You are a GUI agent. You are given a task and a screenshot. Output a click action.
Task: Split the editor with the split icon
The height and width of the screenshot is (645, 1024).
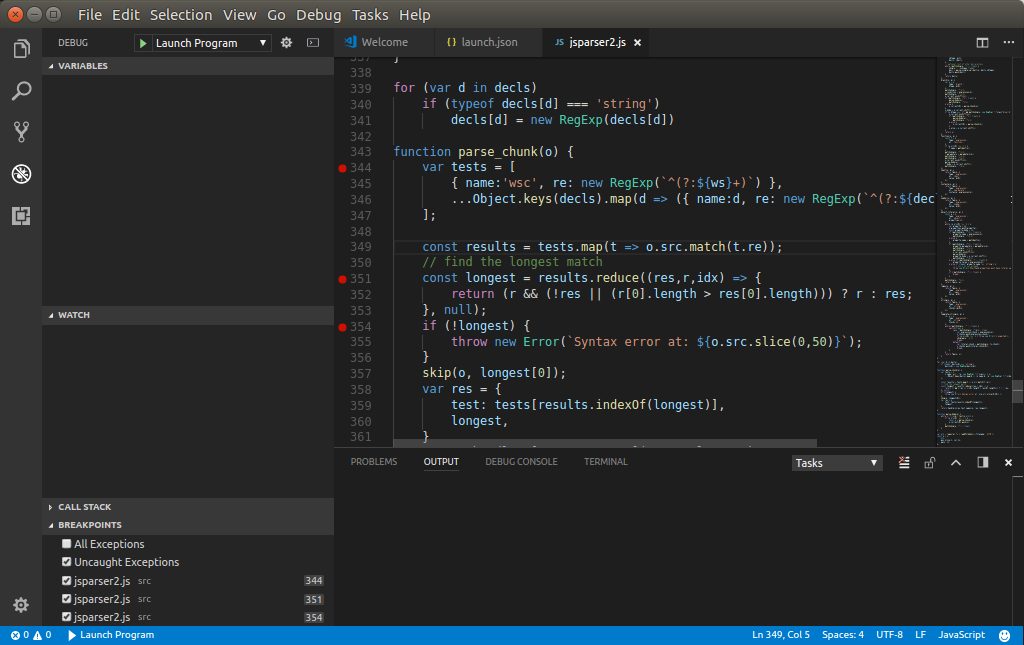[x=981, y=42]
